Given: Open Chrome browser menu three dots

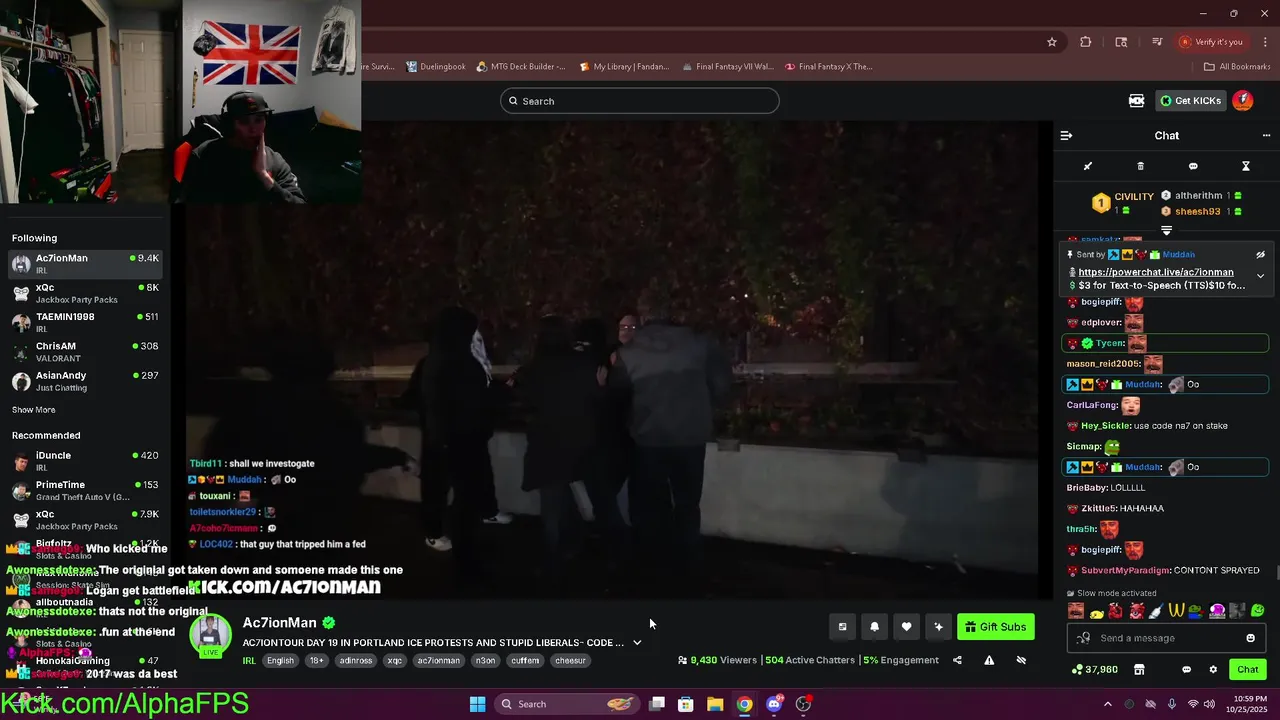Looking at the screenshot, I should [x=1264, y=42].
